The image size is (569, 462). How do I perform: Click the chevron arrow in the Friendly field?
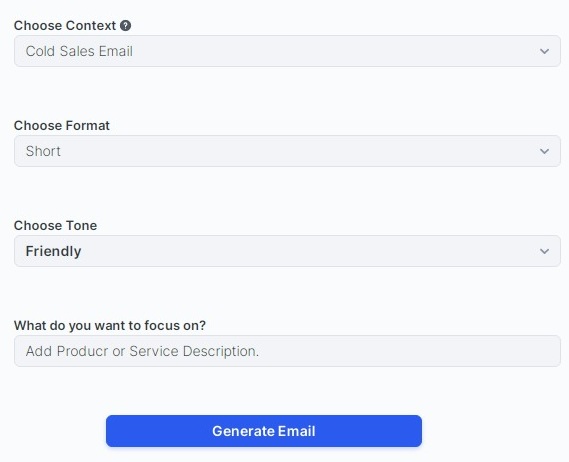tap(544, 251)
